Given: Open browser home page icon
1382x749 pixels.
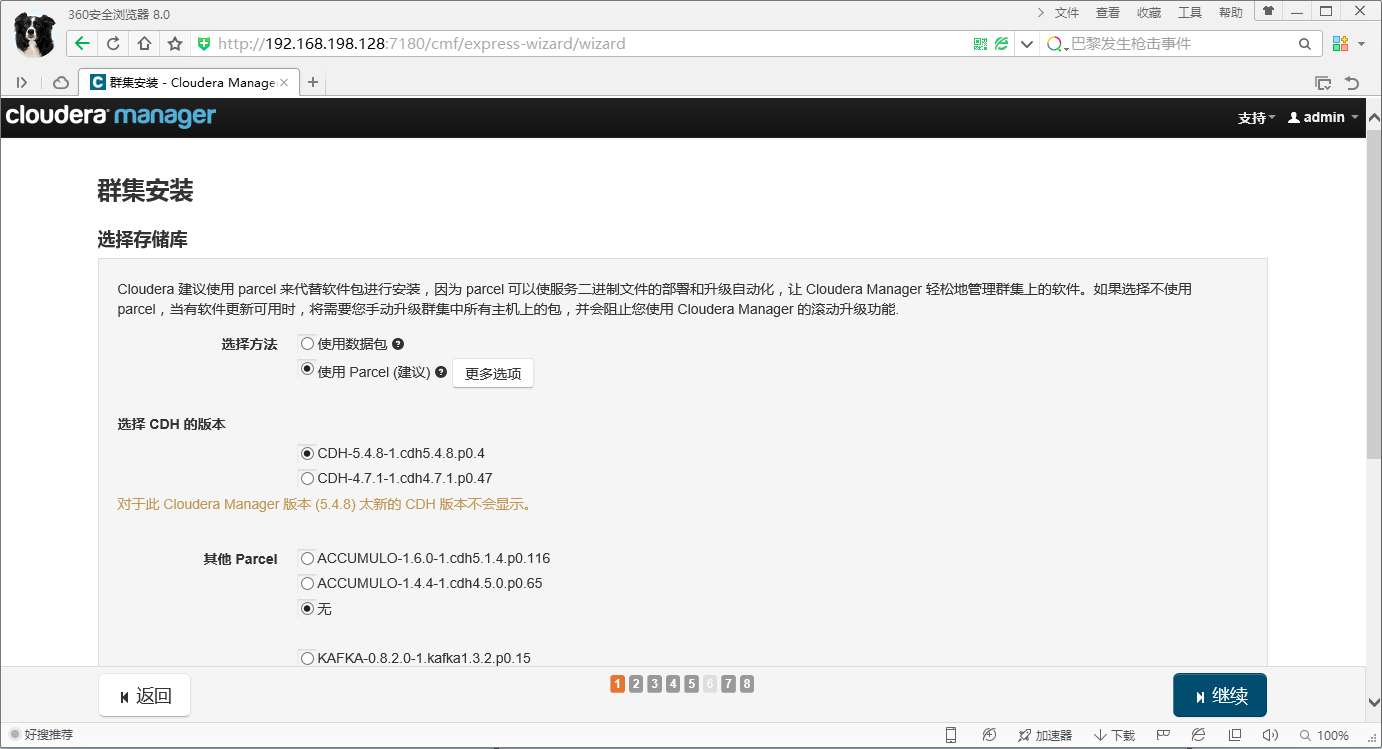Looking at the screenshot, I should click(x=144, y=44).
